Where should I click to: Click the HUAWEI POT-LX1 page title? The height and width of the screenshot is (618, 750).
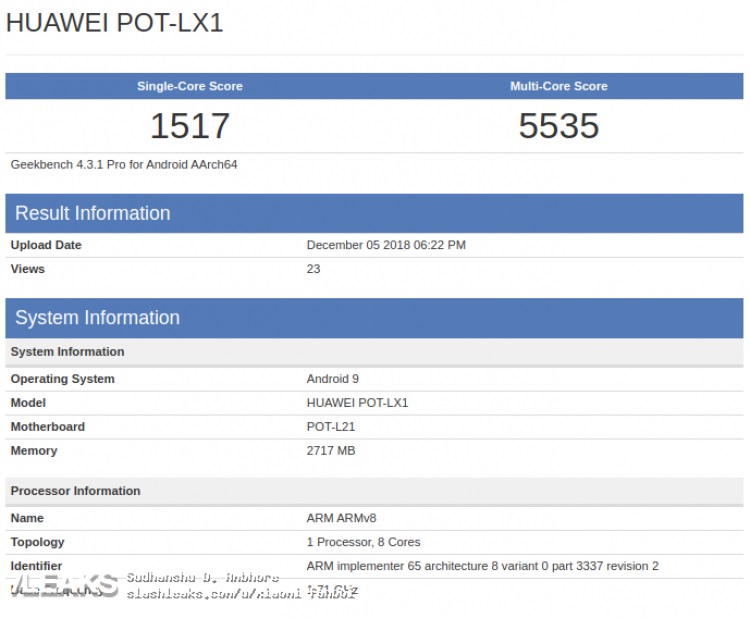(114, 23)
